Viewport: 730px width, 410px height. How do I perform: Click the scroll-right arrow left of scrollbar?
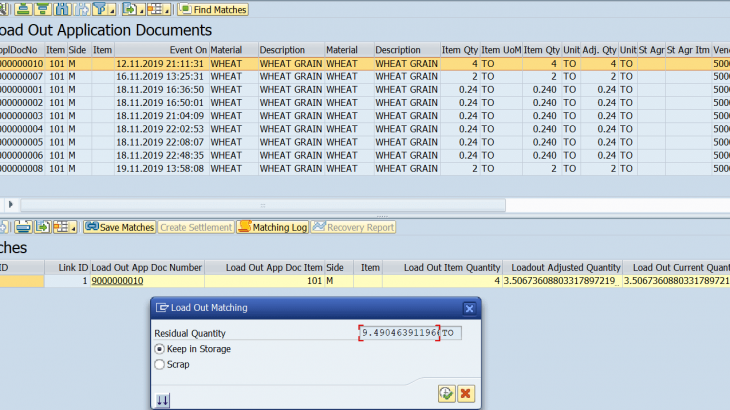click(x=10, y=204)
